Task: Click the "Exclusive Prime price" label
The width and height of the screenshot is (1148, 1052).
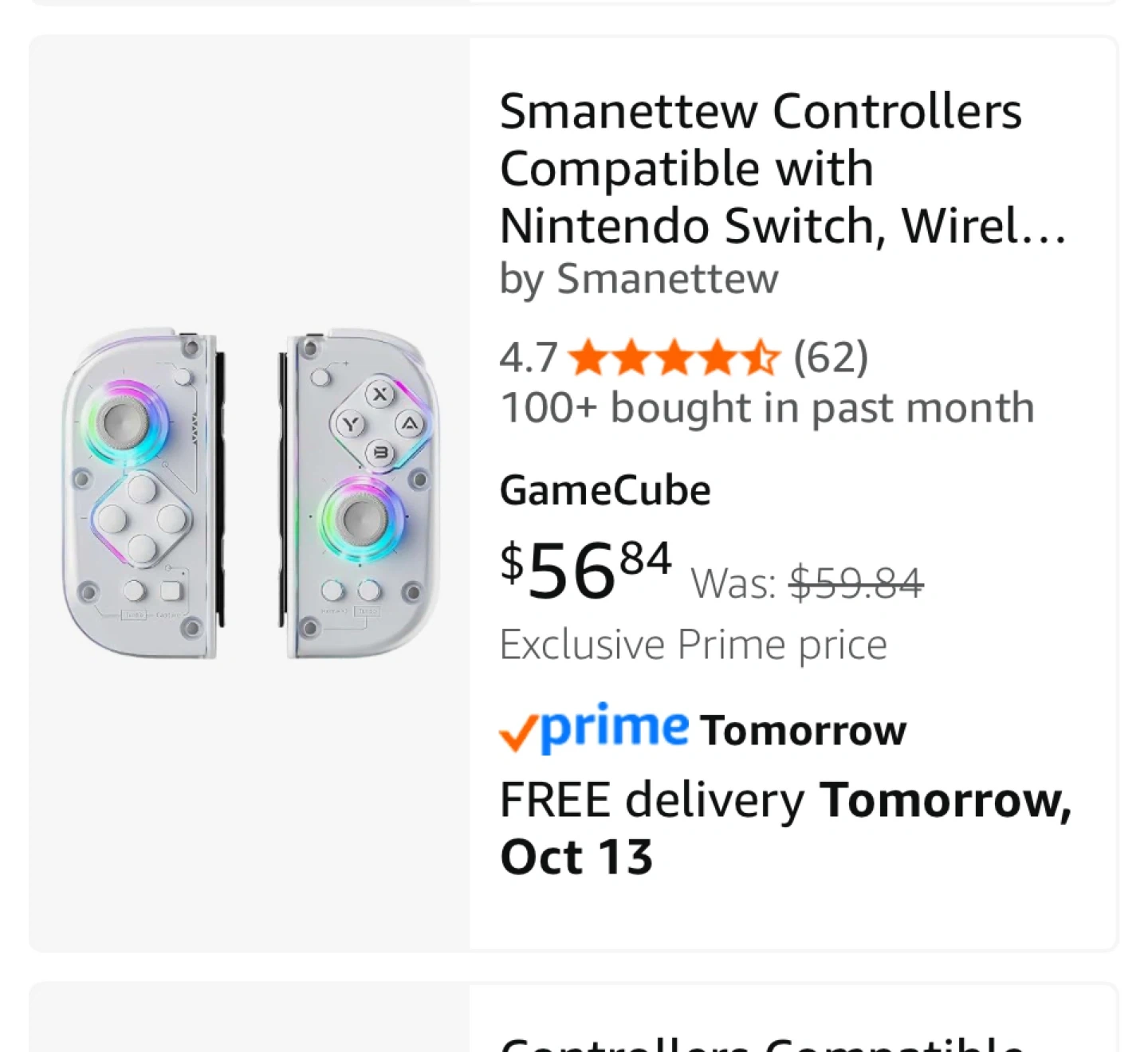Action: pos(693,645)
